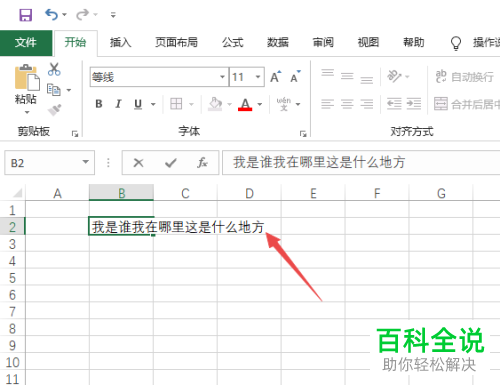Click the lightbulb Tell Me icon
The height and width of the screenshot is (385, 500).
456,43
